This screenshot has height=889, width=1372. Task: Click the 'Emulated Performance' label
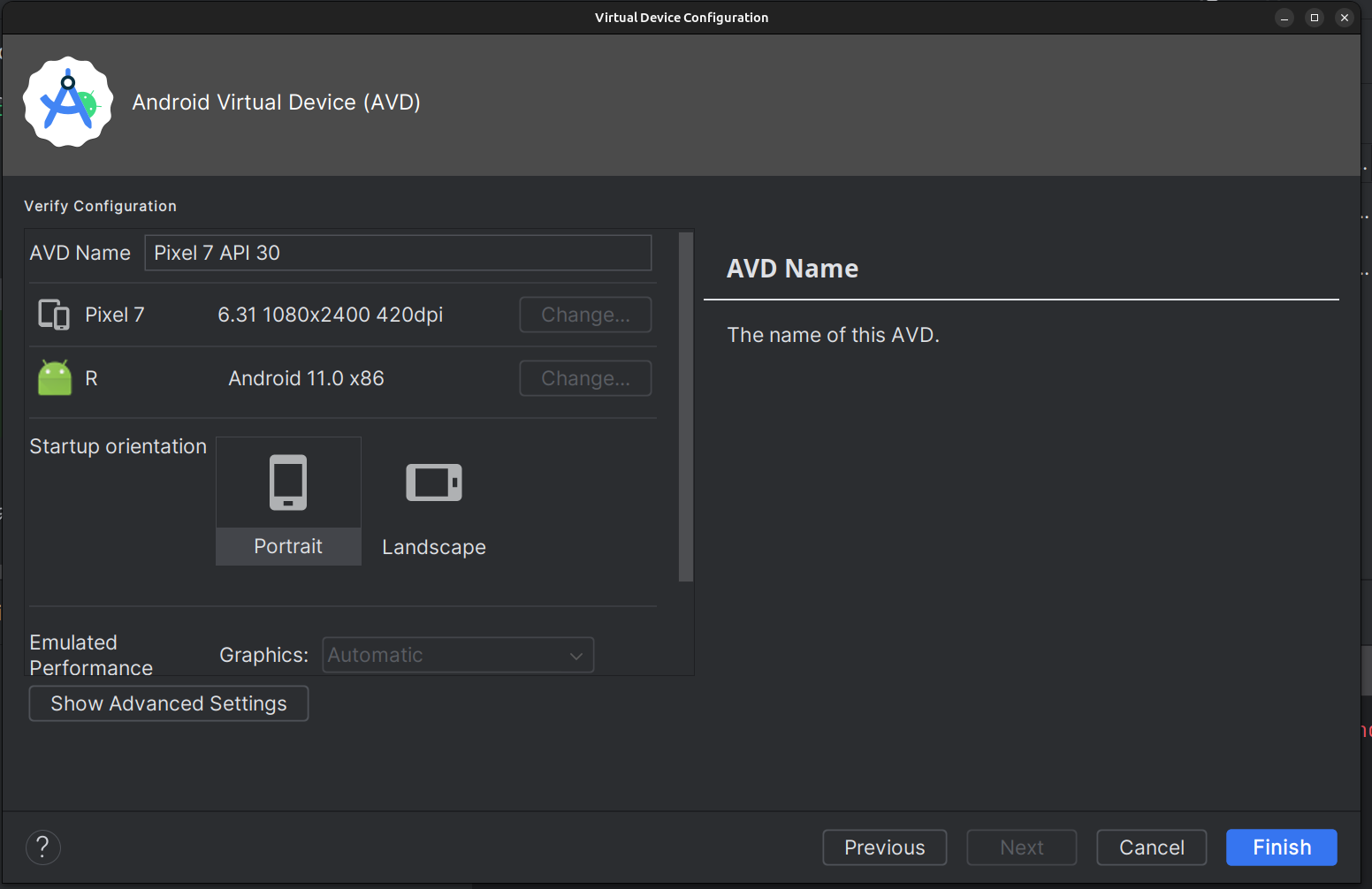(91, 655)
